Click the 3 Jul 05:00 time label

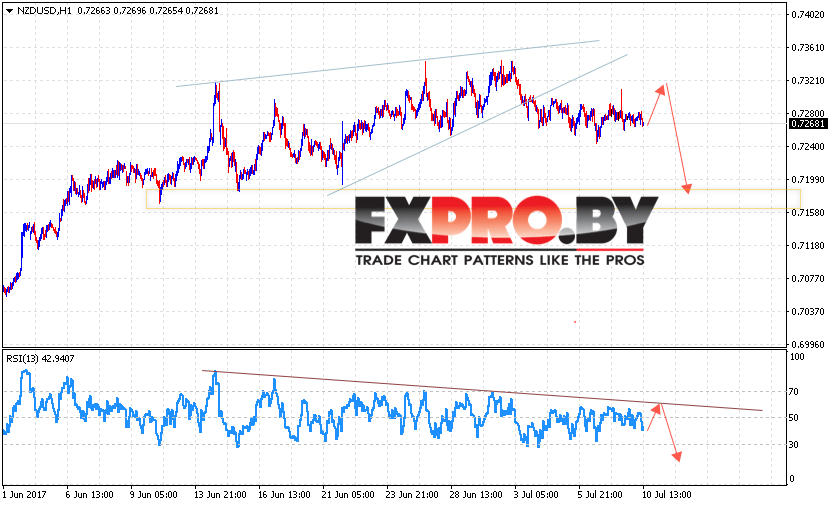pyautogui.click(x=536, y=495)
